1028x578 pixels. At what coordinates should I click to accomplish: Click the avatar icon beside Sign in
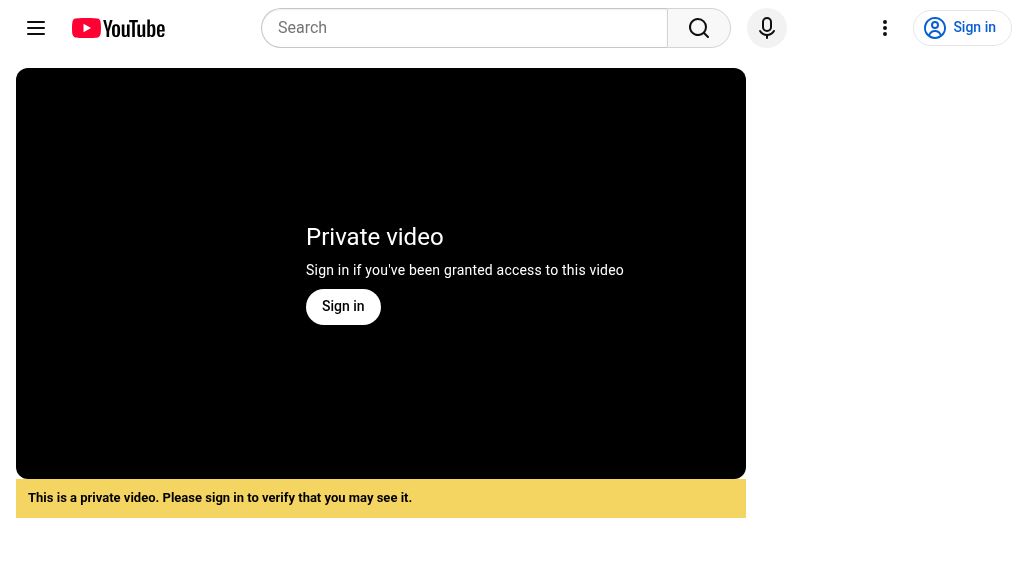click(934, 28)
